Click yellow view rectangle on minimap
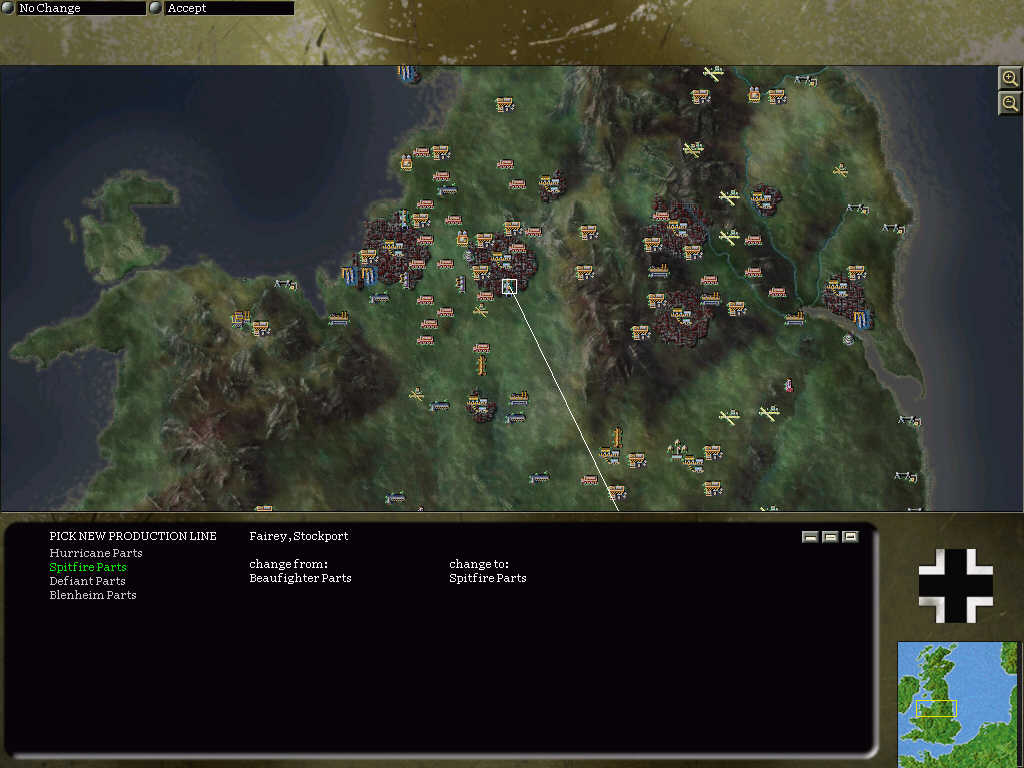 point(936,709)
